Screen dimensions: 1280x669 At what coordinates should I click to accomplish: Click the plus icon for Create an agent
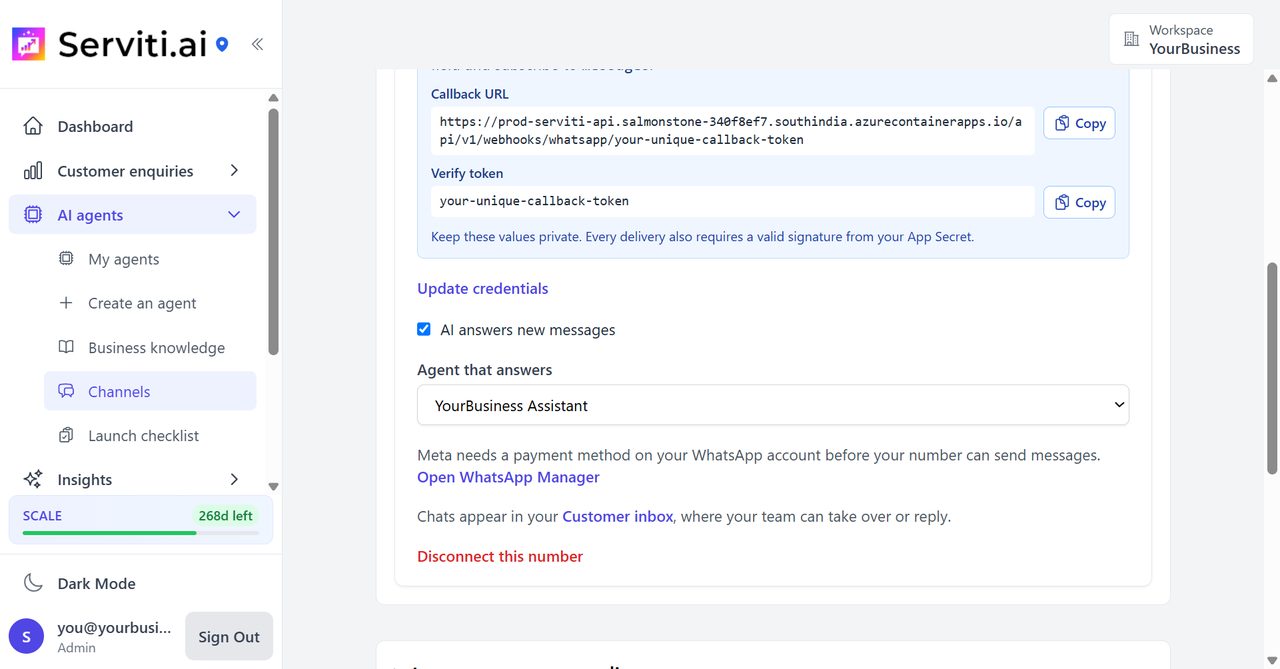pyautogui.click(x=66, y=303)
